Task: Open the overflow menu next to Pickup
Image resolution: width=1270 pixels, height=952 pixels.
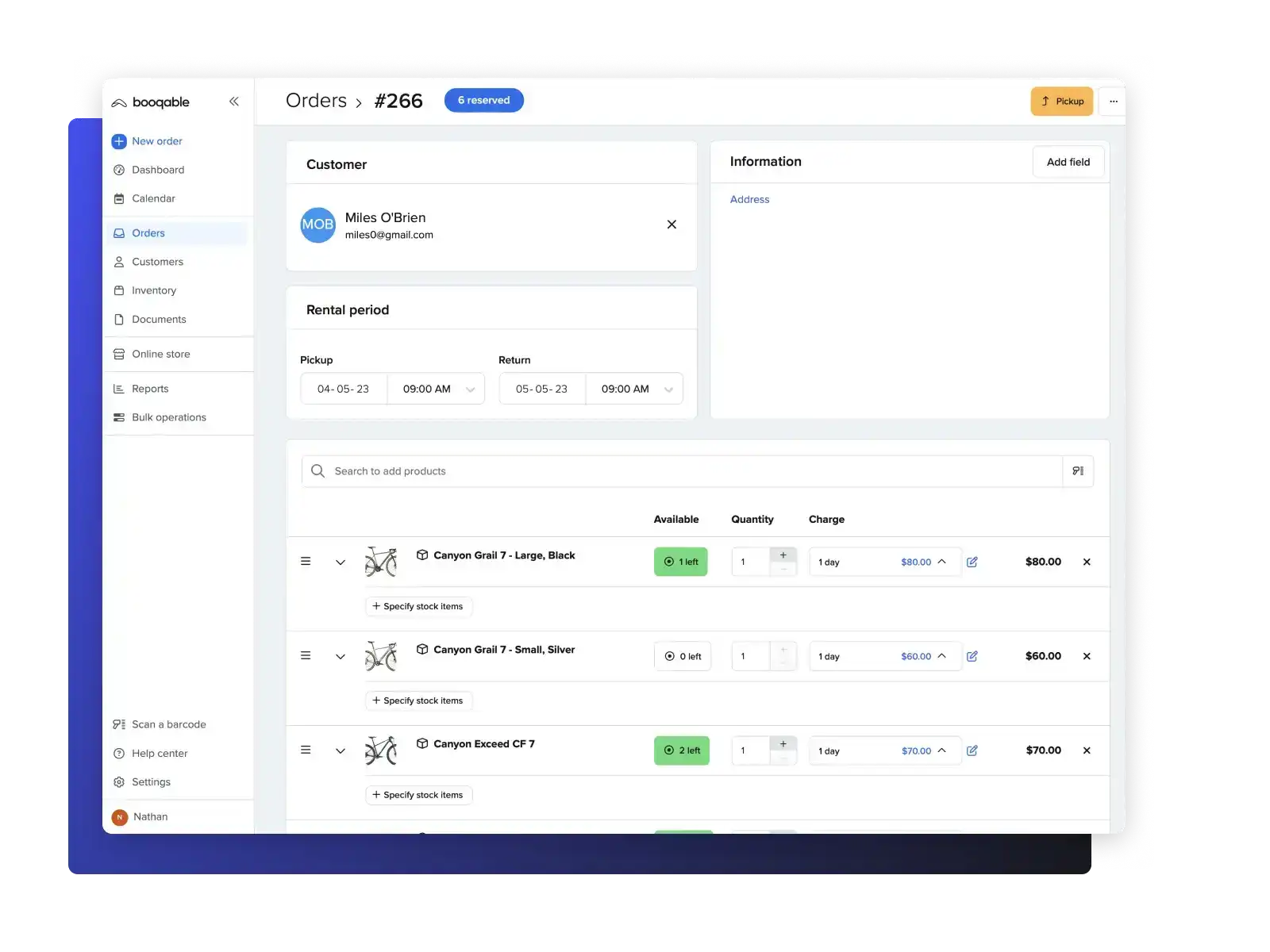Action: pyautogui.click(x=1113, y=101)
